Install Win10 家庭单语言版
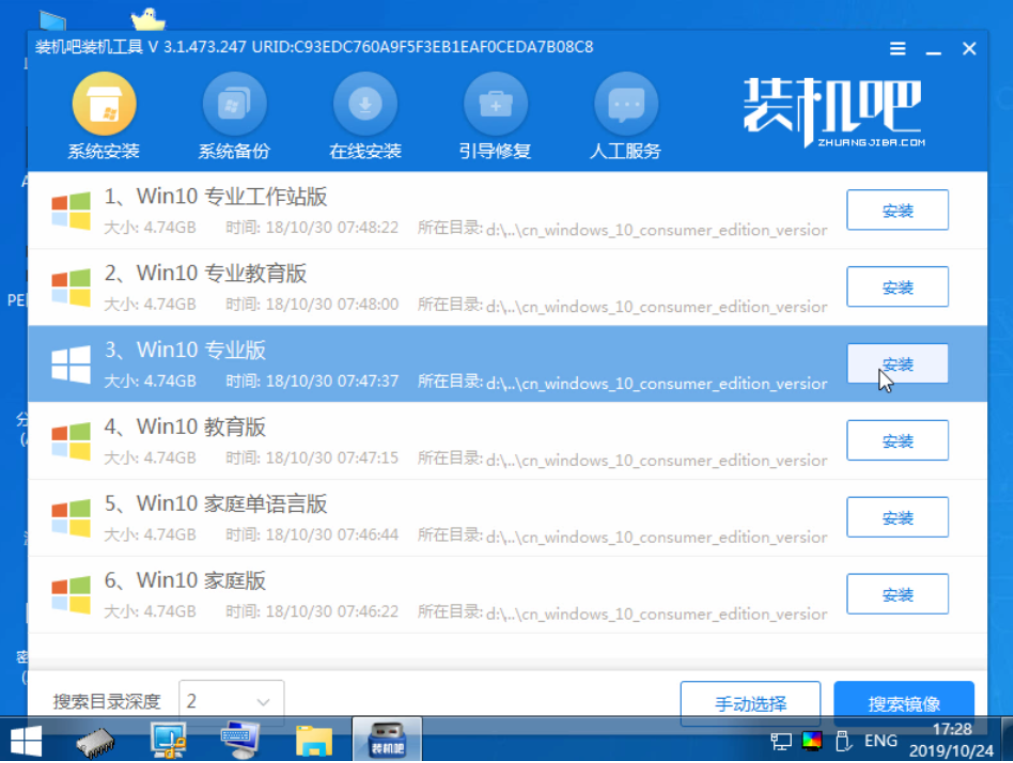 coord(897,517)
